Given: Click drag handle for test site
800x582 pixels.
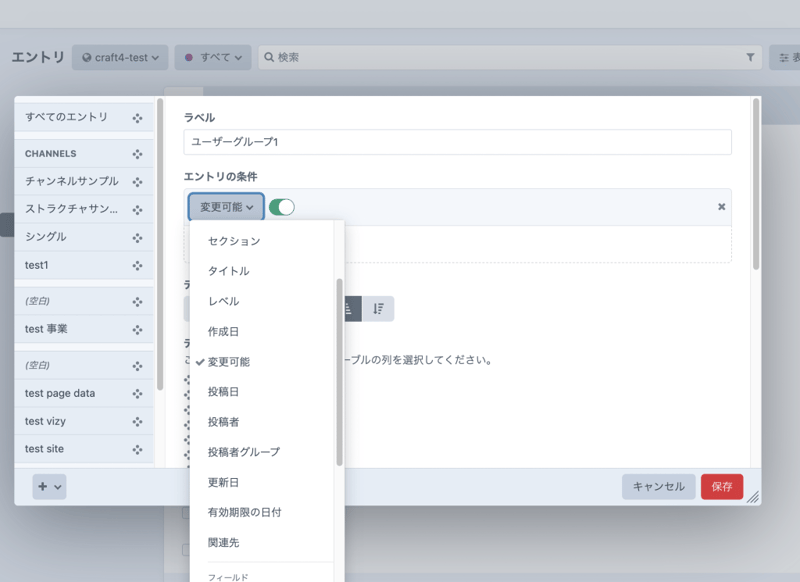Looking at the screenshot, I should tap(137, 450).
